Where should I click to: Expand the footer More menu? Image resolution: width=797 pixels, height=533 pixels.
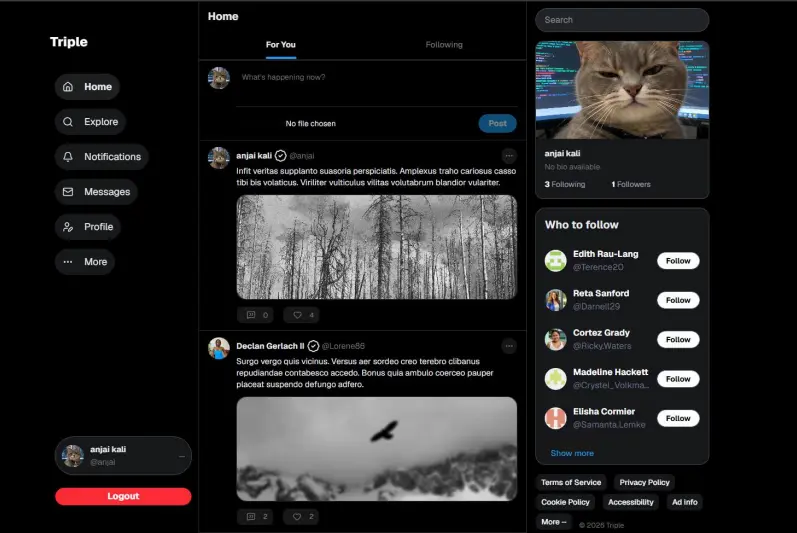tap(554, 522)
